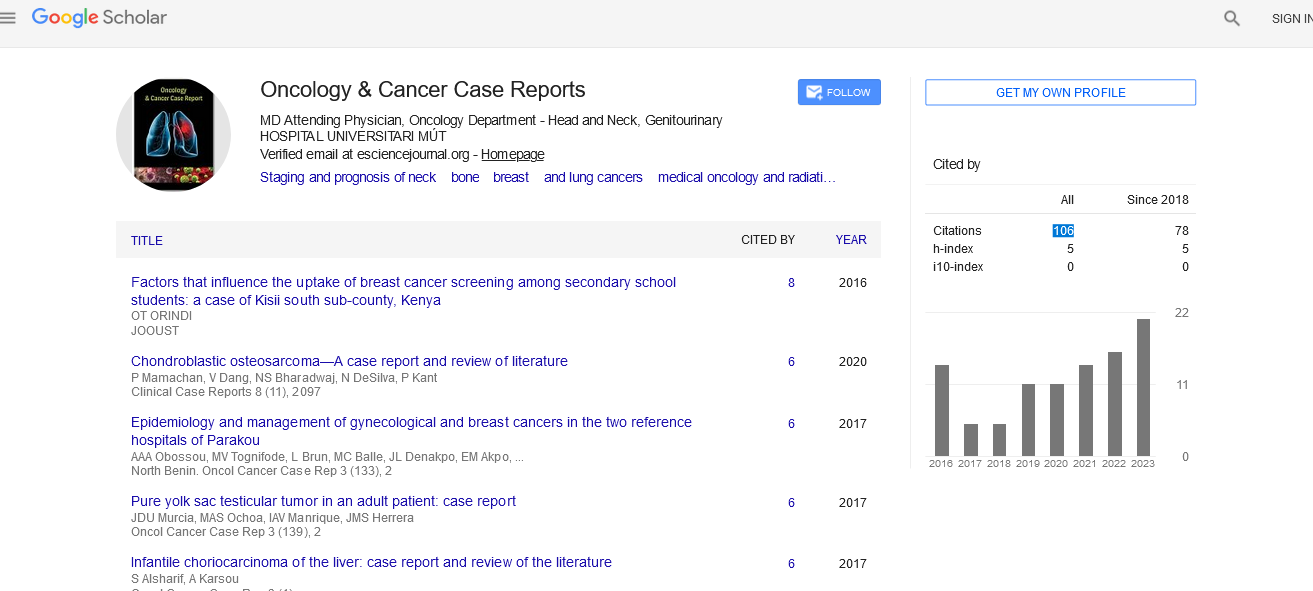Select 'and lung cancers' interest tag
Viewport: 1313px width, 591px height.
tap(593, 177)
